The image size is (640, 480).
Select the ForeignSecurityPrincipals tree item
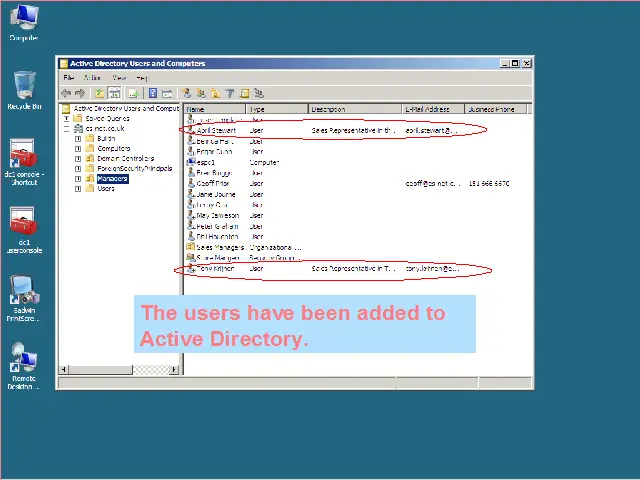pos(135,169)
